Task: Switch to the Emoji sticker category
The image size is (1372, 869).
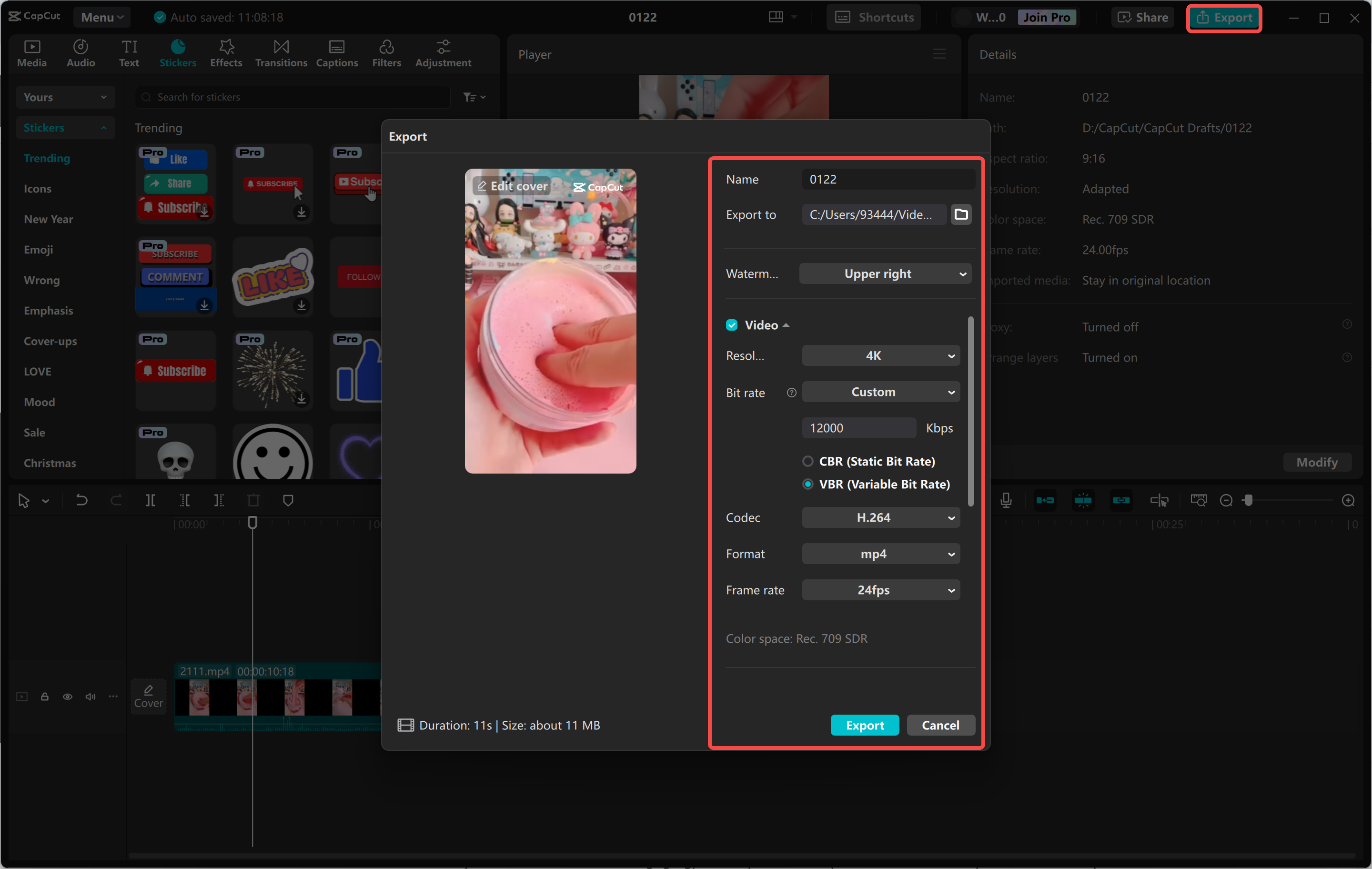Action: coord(38,249)
